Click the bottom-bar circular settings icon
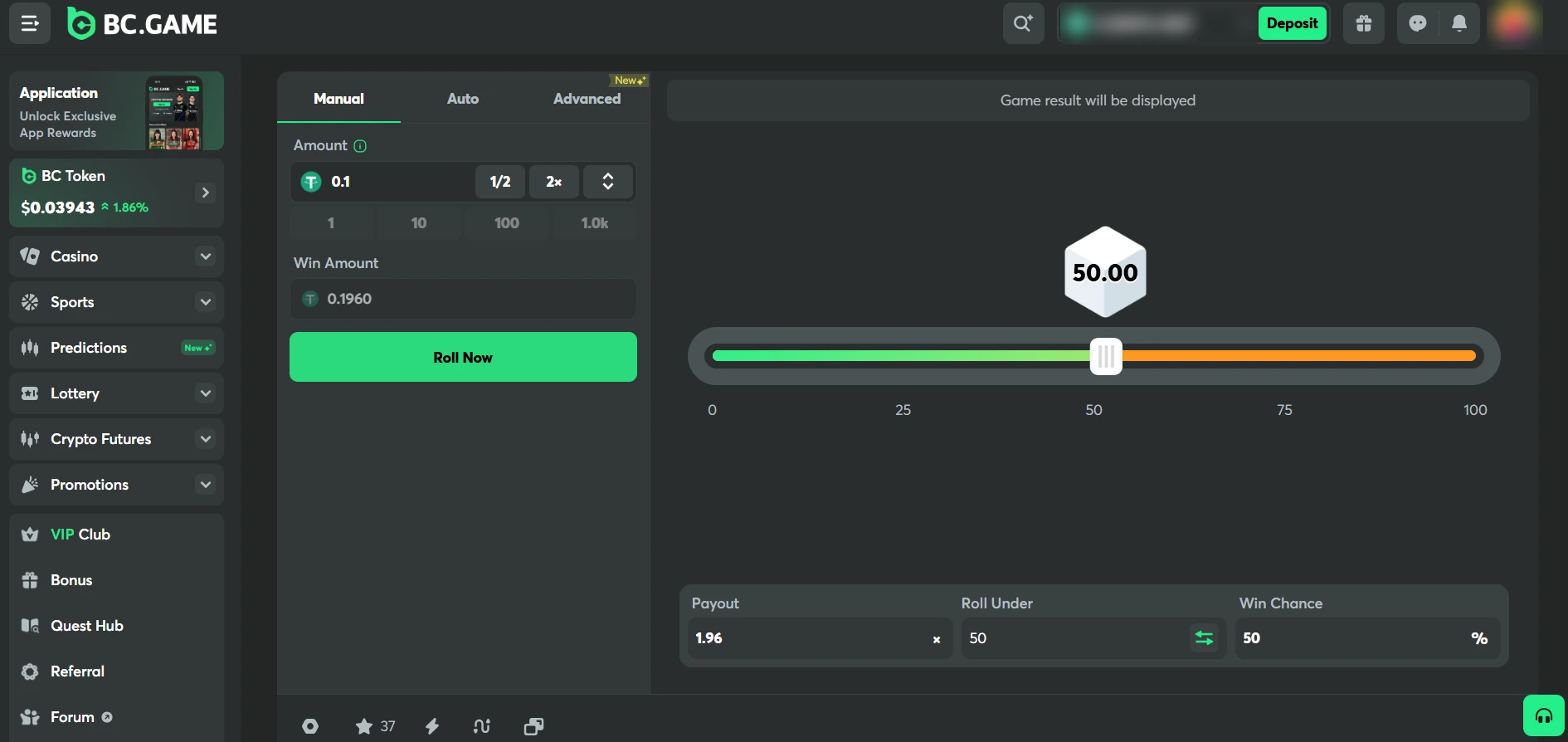The image size is (1568, 742). (310, 727)
